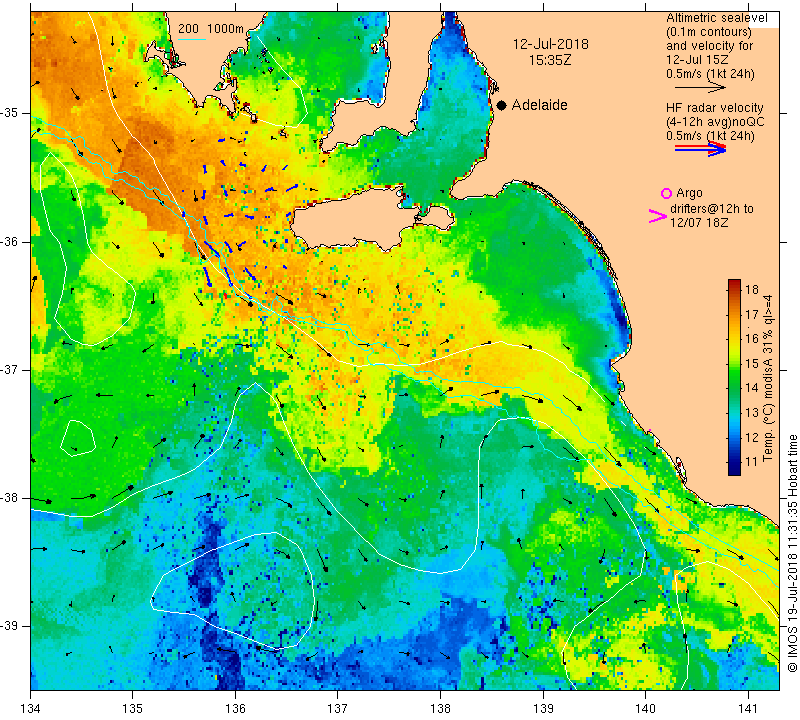
Task: Click the '200 1000m' legend text
Action: [x=211, y=29]
